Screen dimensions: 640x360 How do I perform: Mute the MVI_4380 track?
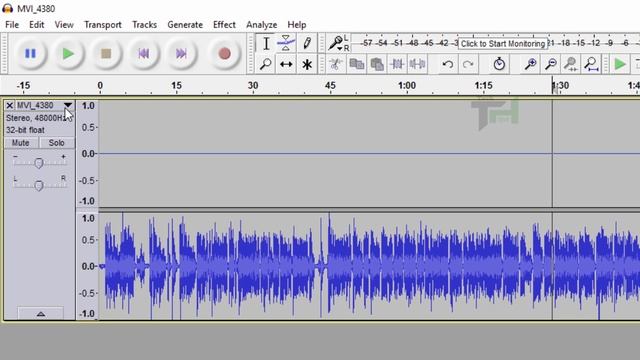[x=21, y=143]
